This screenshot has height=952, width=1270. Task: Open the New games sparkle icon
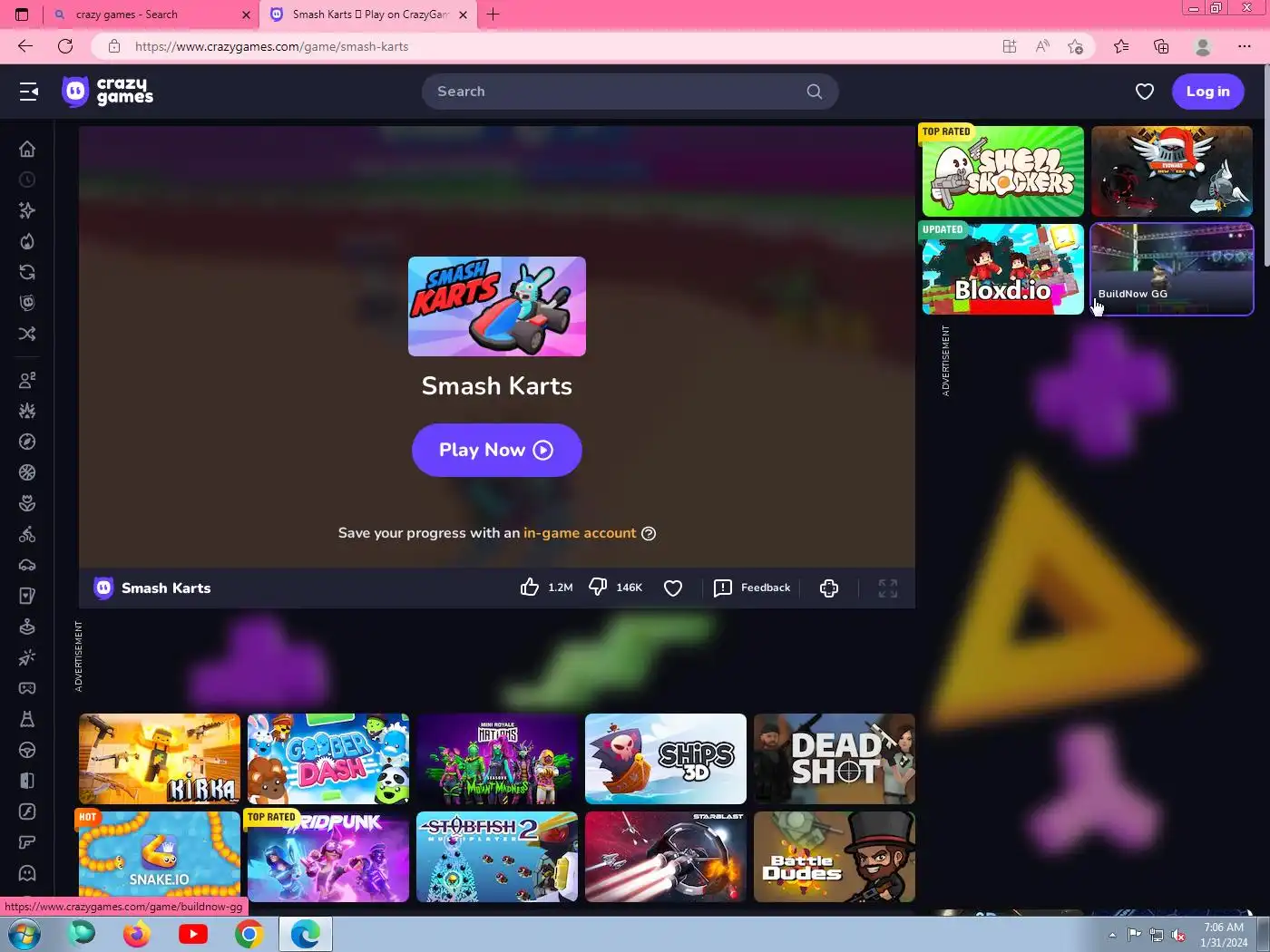(27, 210)
